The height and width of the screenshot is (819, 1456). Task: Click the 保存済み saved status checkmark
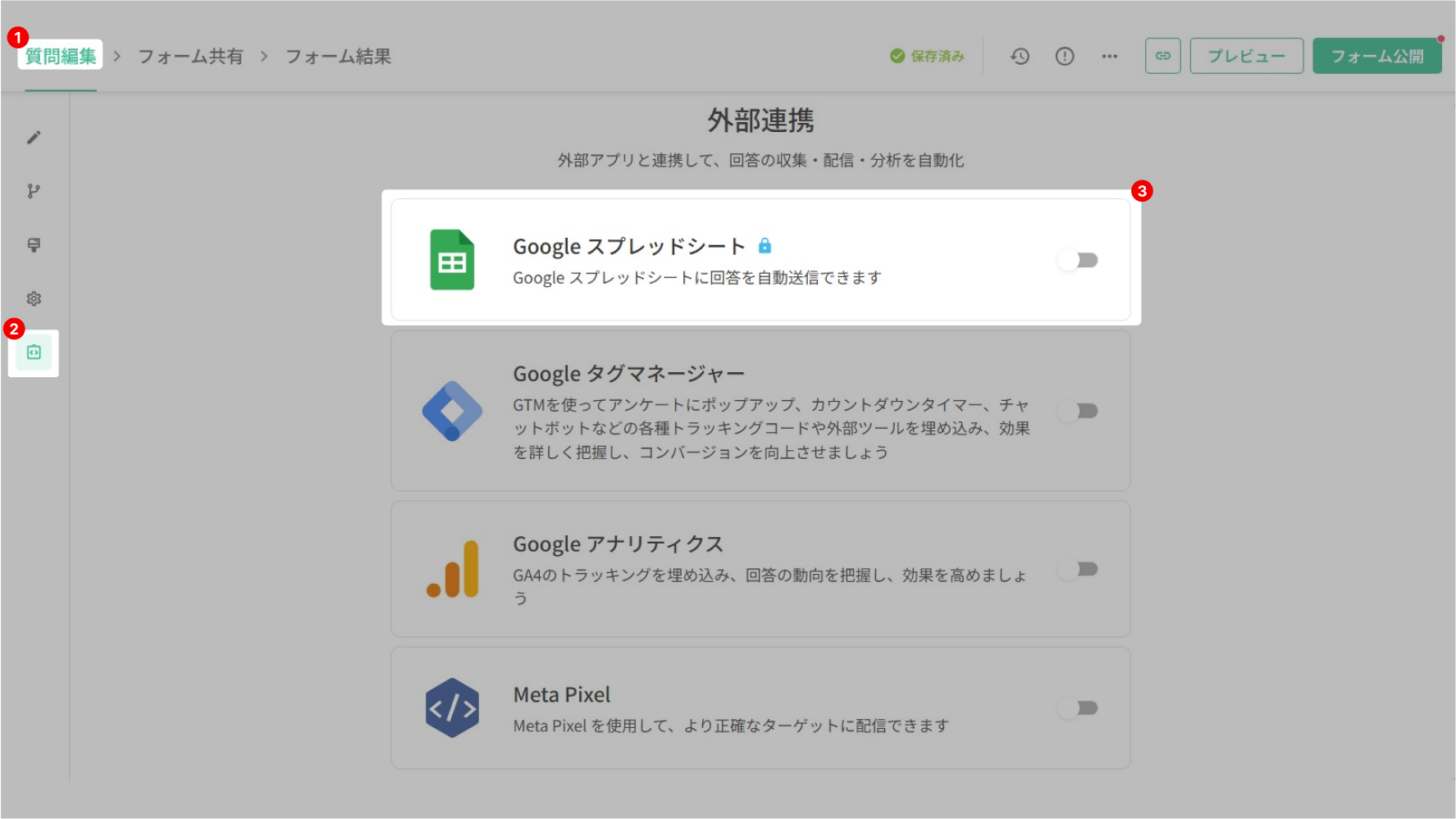click(897, 56)
